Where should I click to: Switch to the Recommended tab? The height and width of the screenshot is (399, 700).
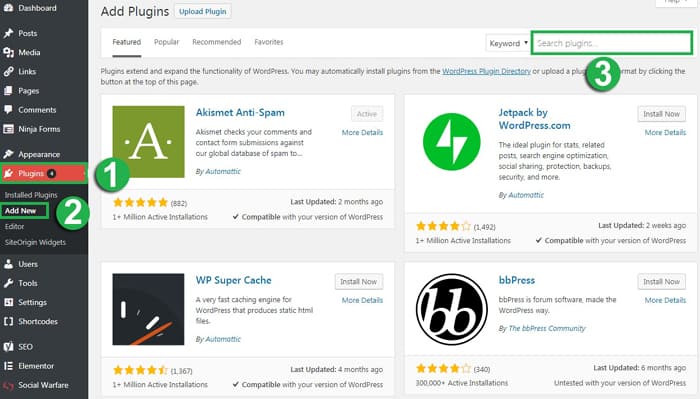(217, 42)
